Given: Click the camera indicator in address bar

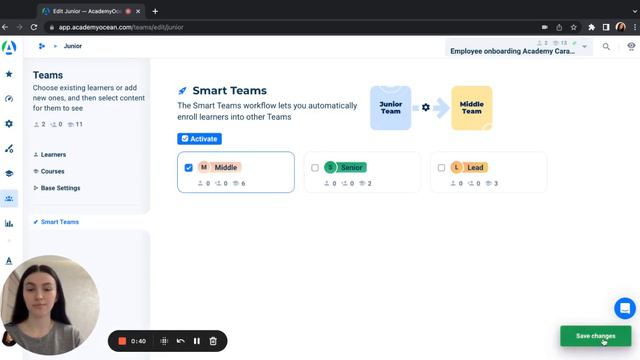Looking at the screenshot, I should (544, 27).
